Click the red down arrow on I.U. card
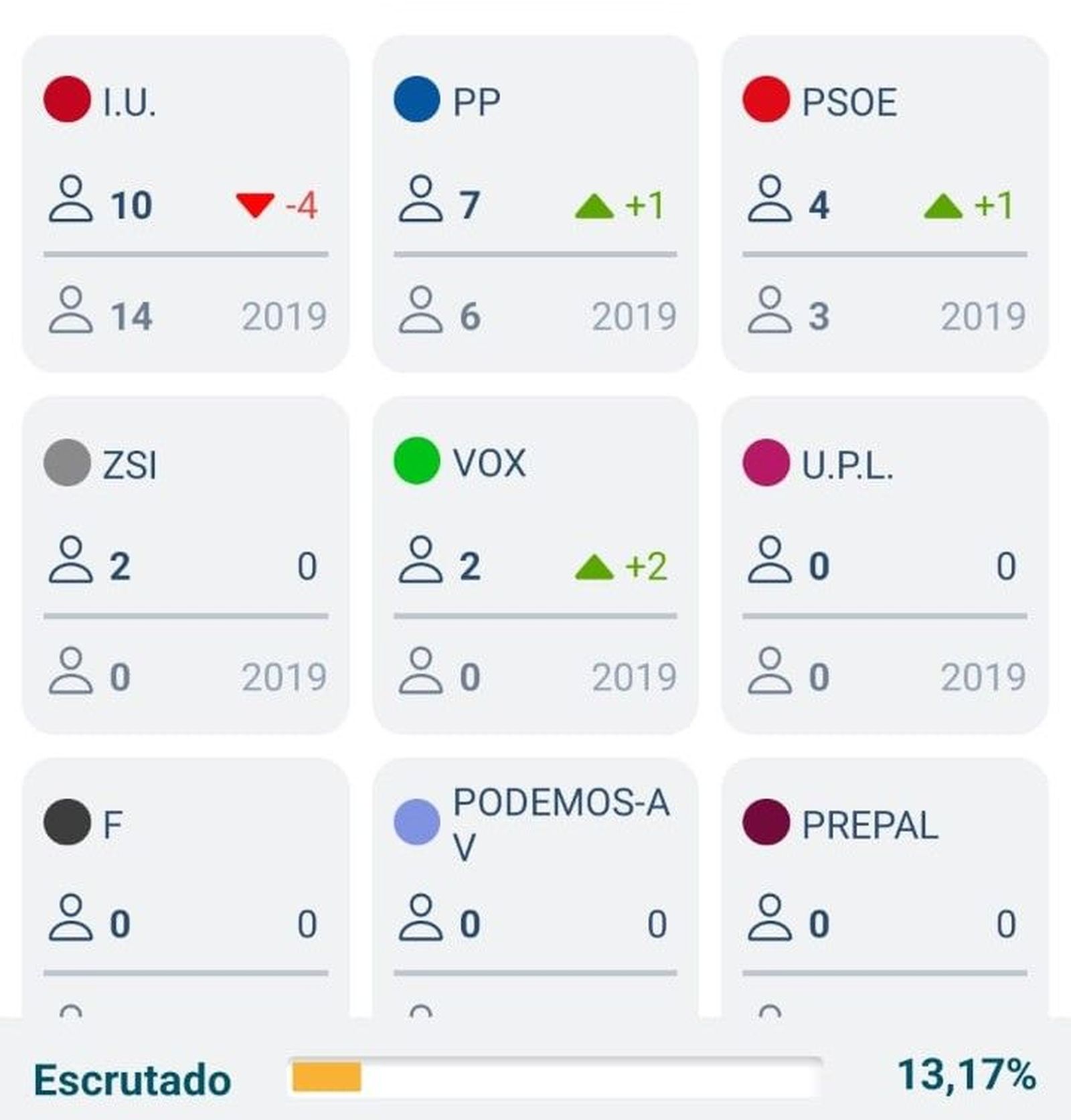 [255, 205]
